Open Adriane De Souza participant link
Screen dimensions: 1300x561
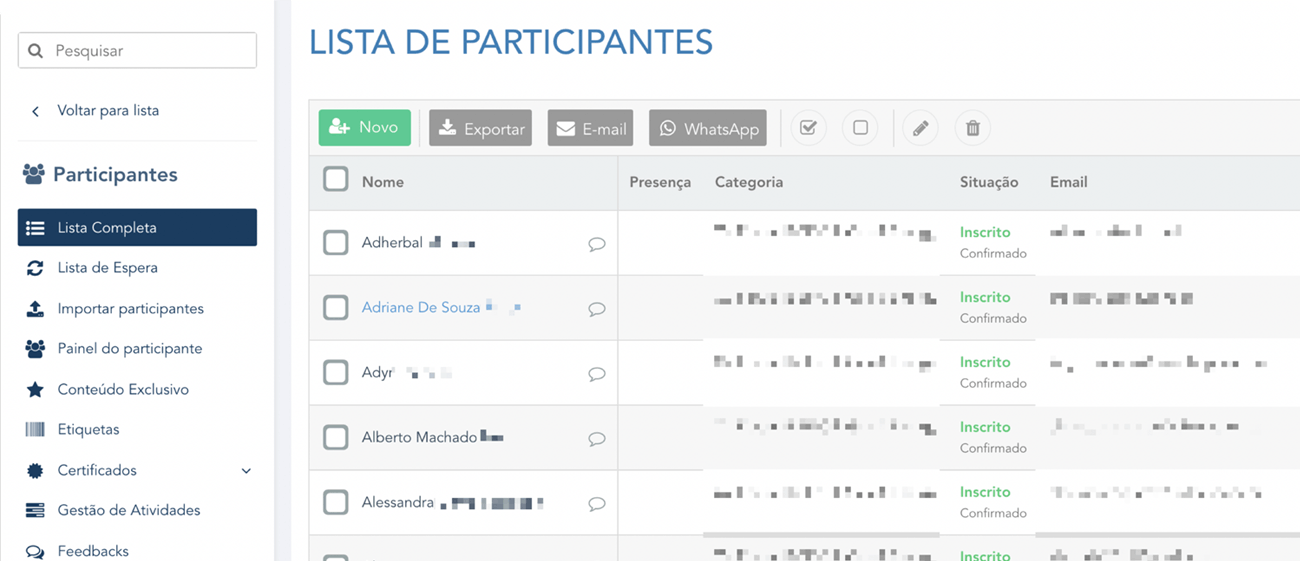click(421, 308)
